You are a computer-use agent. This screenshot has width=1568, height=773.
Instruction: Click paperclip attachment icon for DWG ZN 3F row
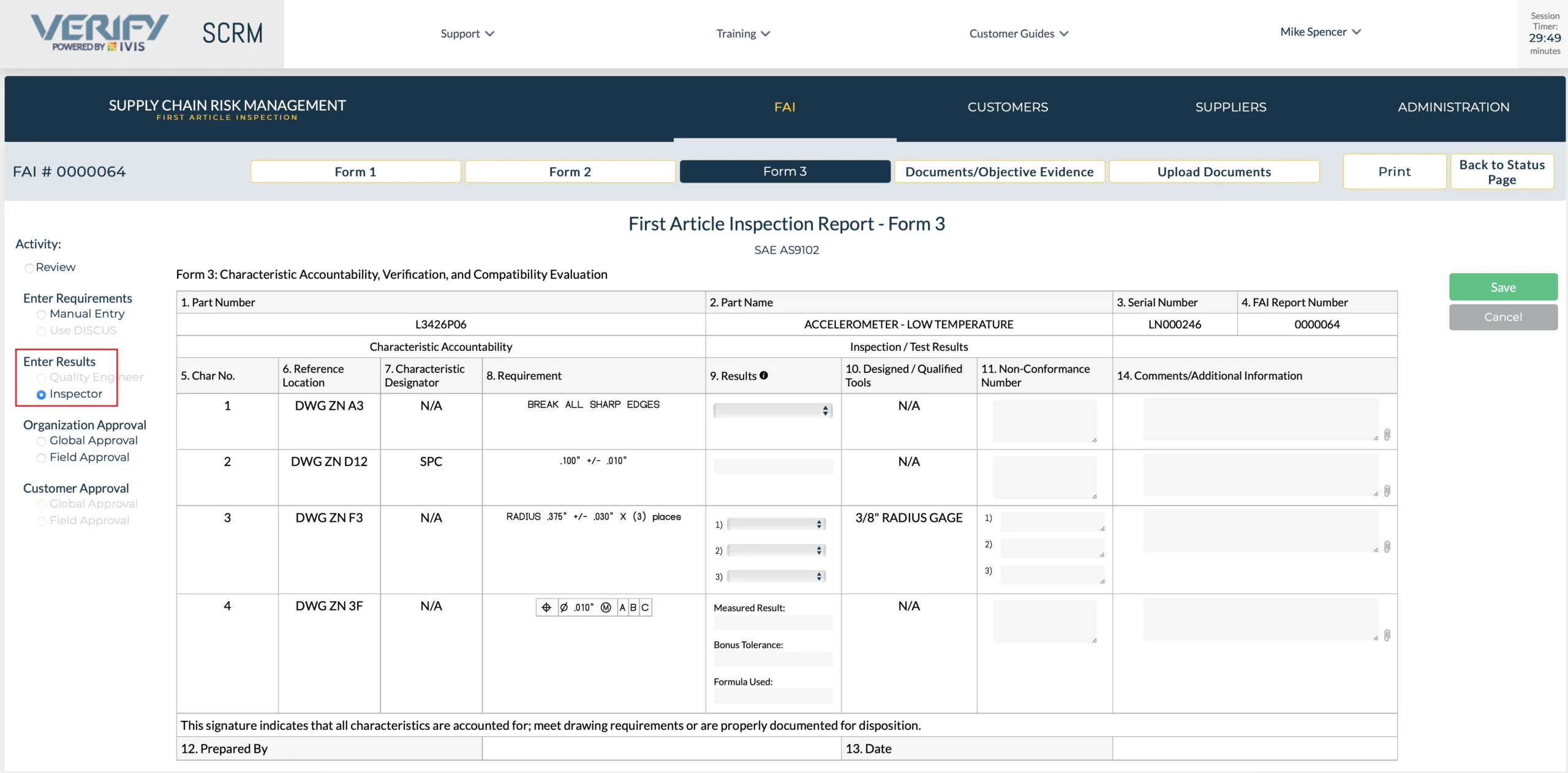pos(1387,635)
